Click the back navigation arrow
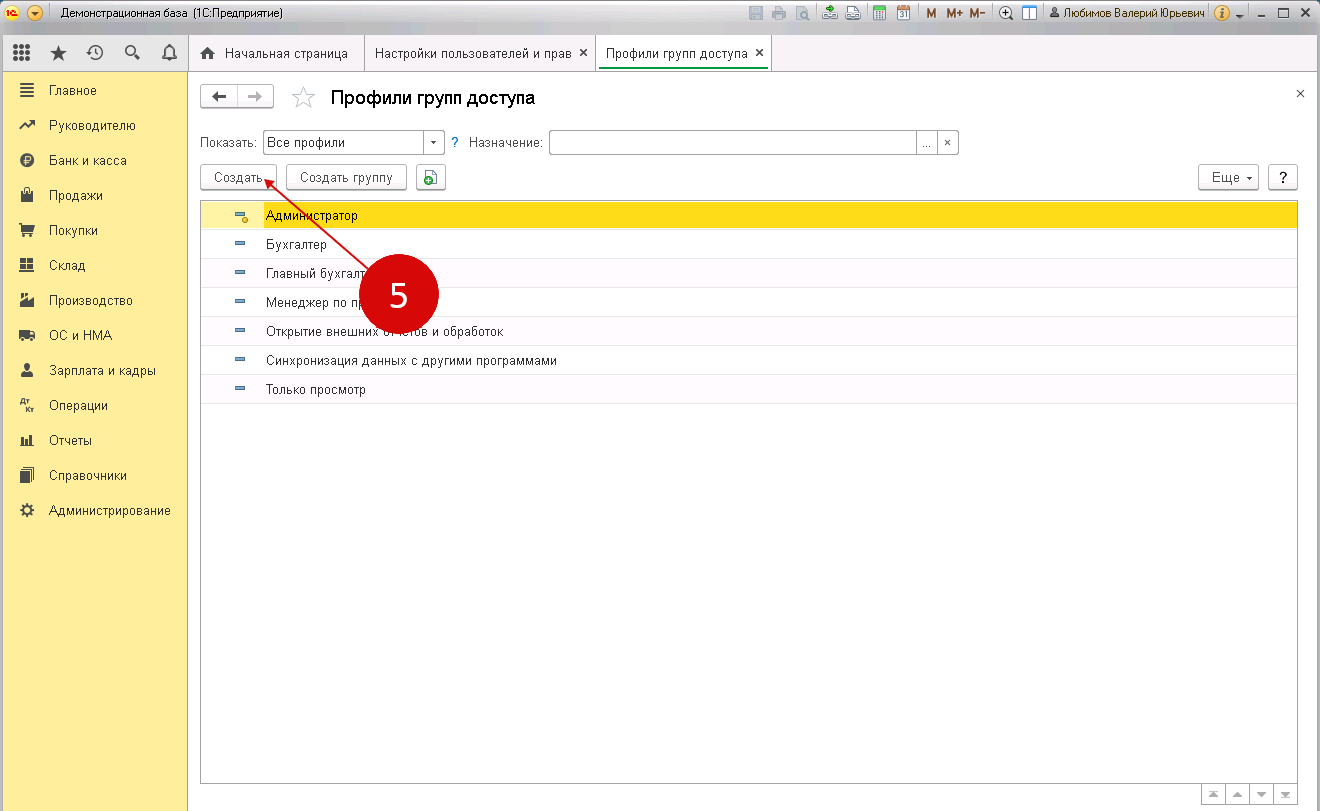Screen dimensions: 1320x811 click(219, 97)
